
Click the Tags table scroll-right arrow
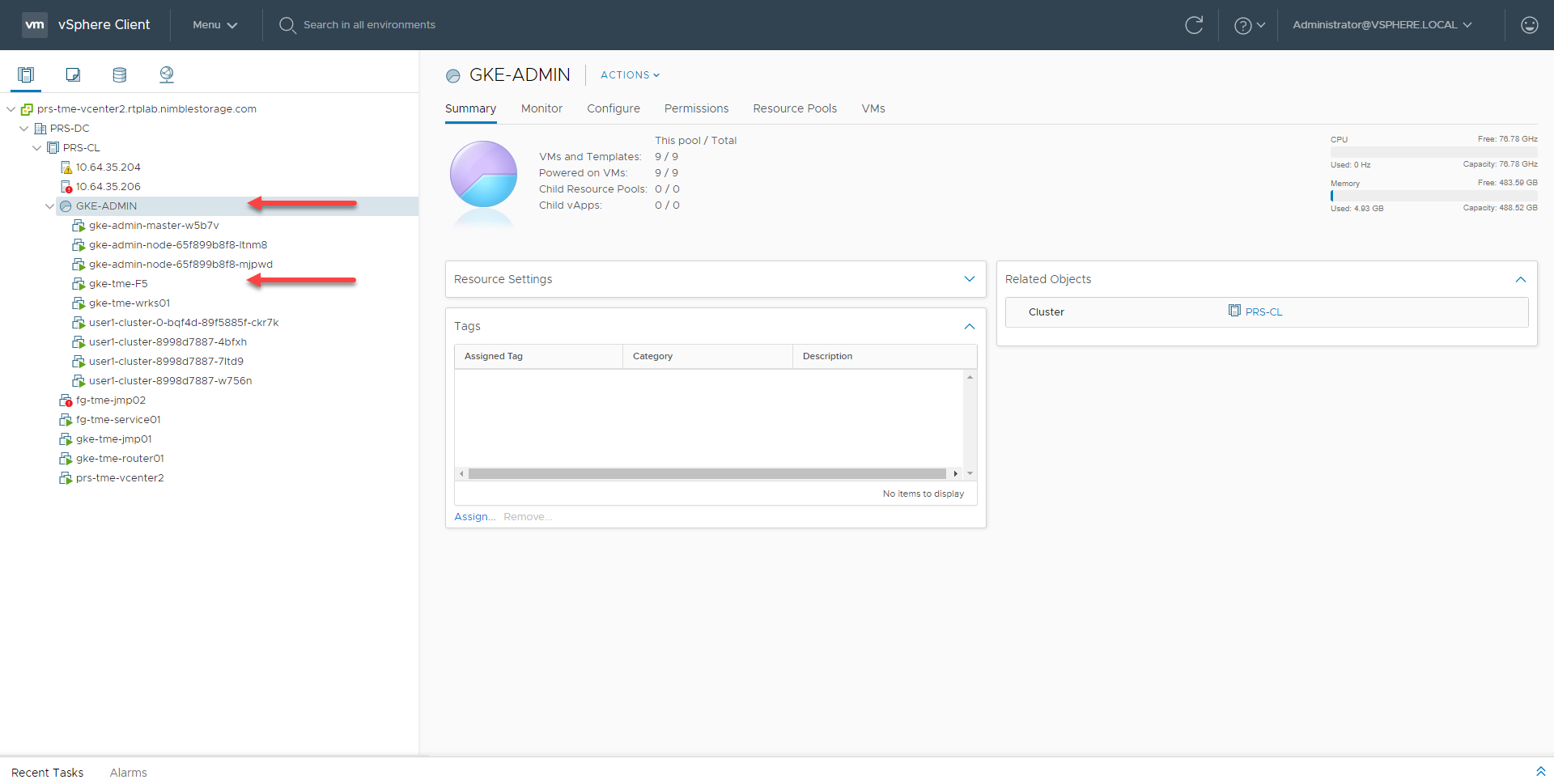pyautogui.click(x=956, y=473)
